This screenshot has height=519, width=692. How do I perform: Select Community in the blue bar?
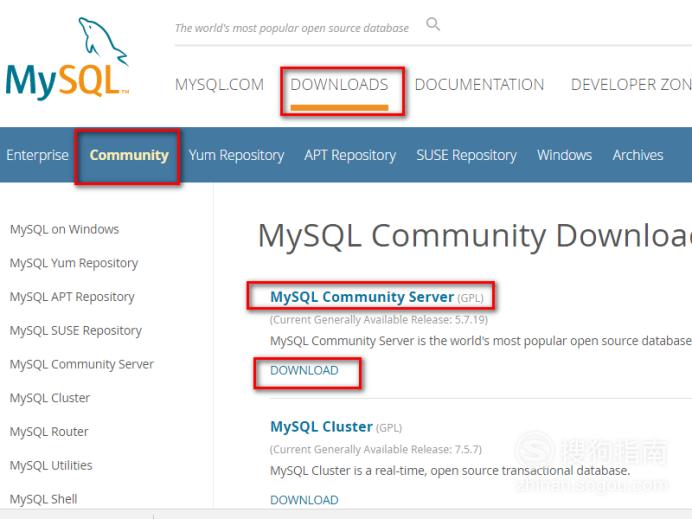pyautogui.click(x=129, y=155)
